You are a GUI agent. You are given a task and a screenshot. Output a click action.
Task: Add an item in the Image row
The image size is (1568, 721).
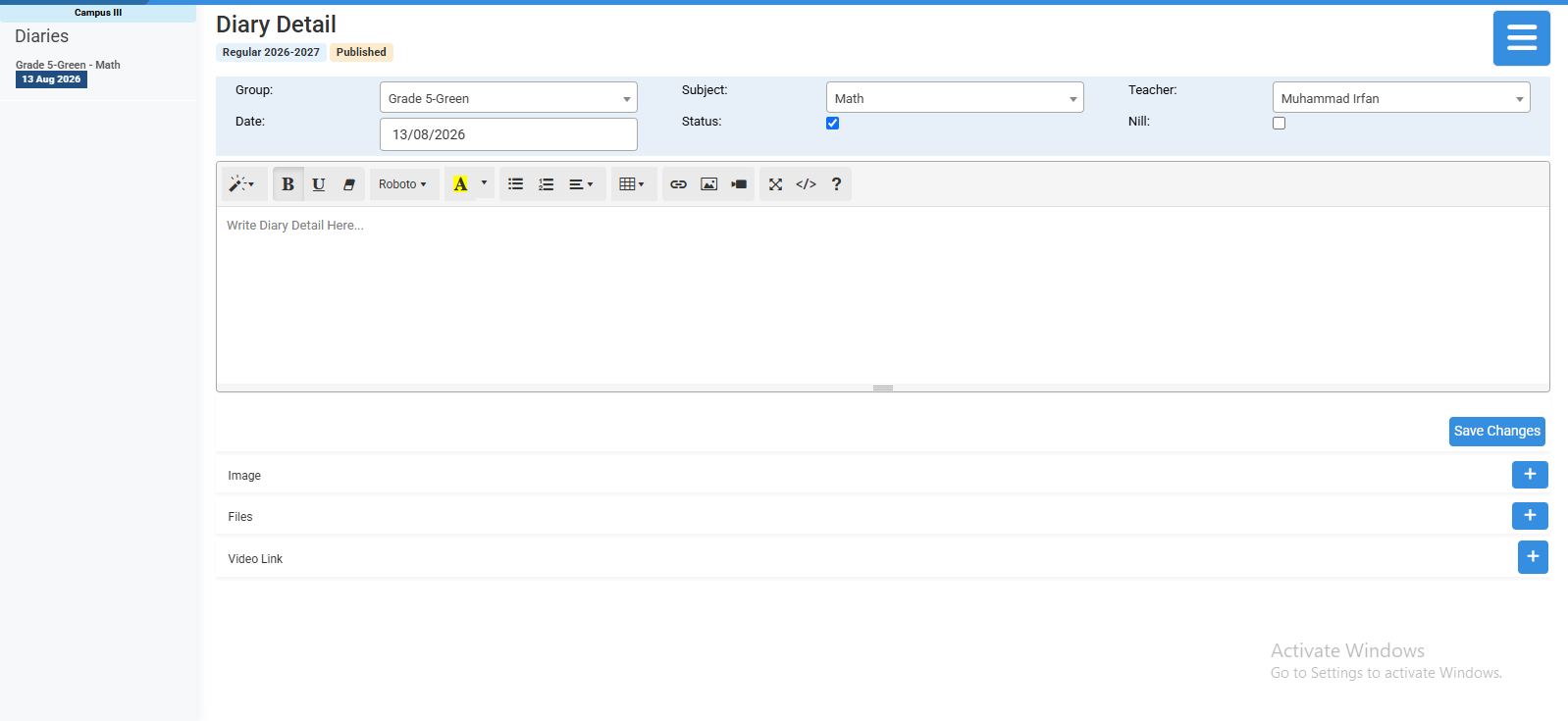pyautogui.click(x=1530, y=475)
